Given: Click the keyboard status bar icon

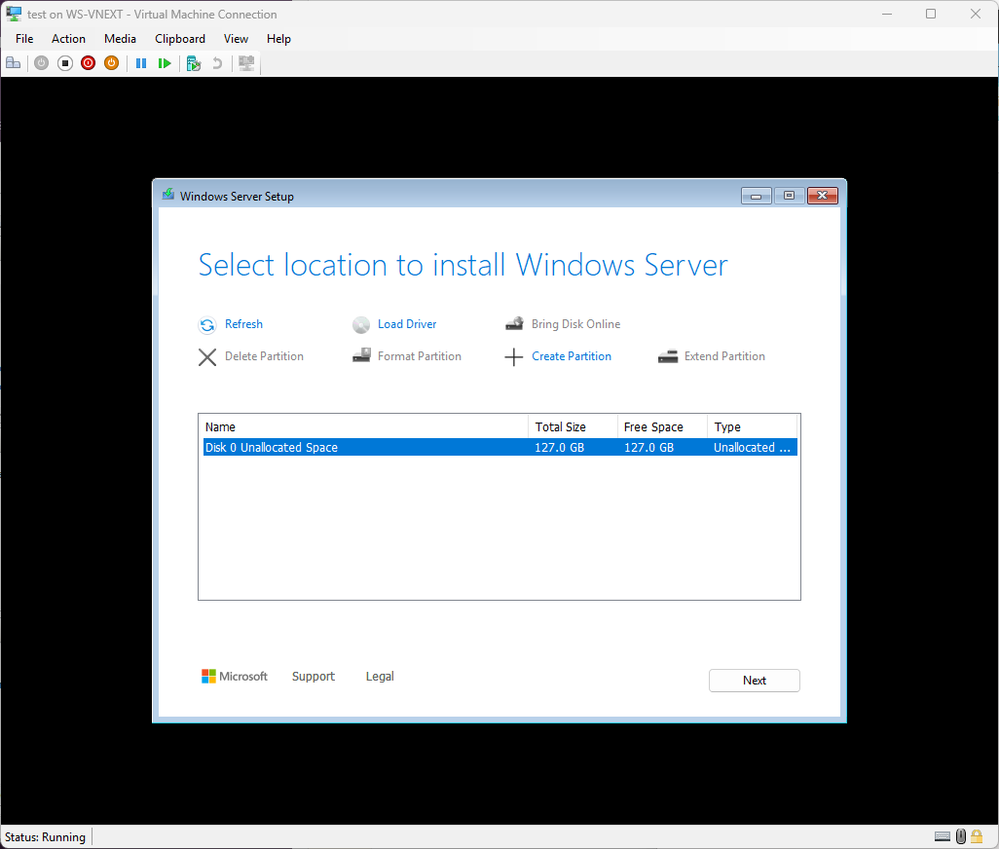Looking at the screenshot, I should (x=942, y=836).
